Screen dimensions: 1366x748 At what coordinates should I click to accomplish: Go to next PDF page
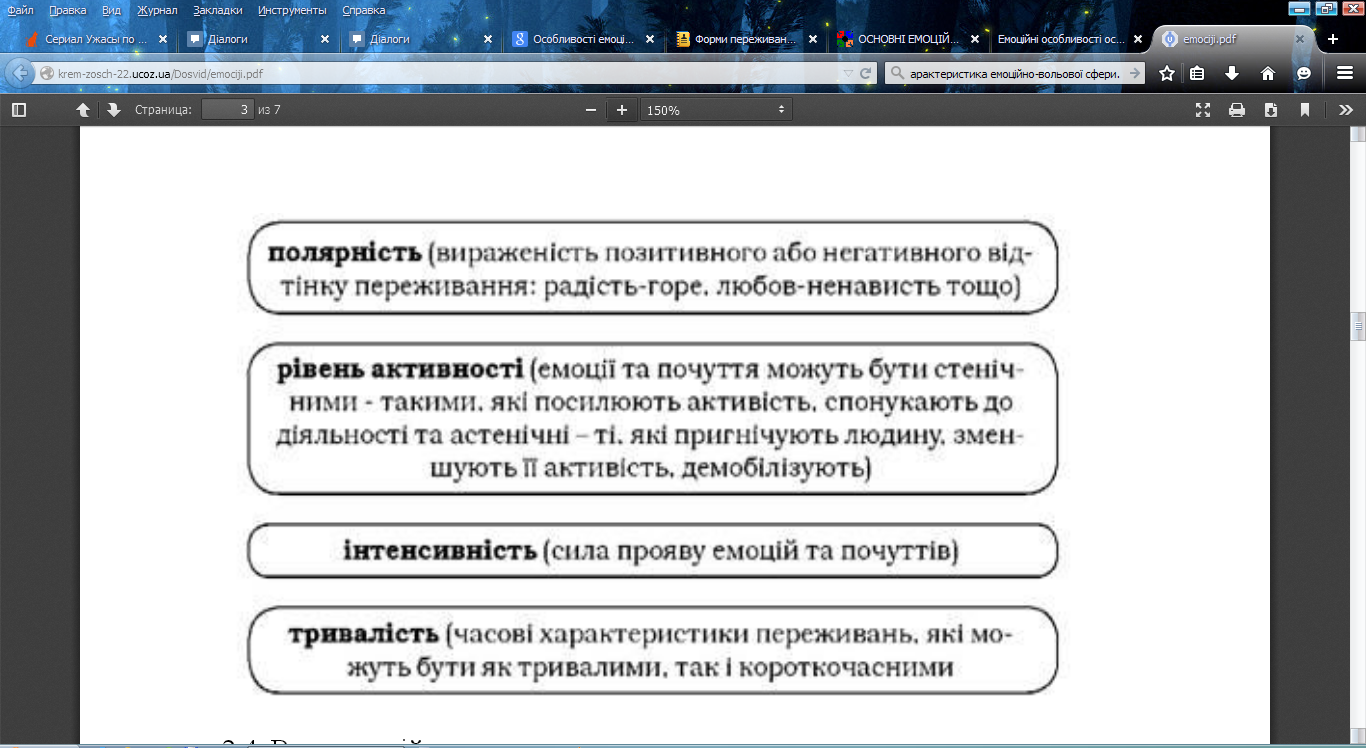pos(113,110)
